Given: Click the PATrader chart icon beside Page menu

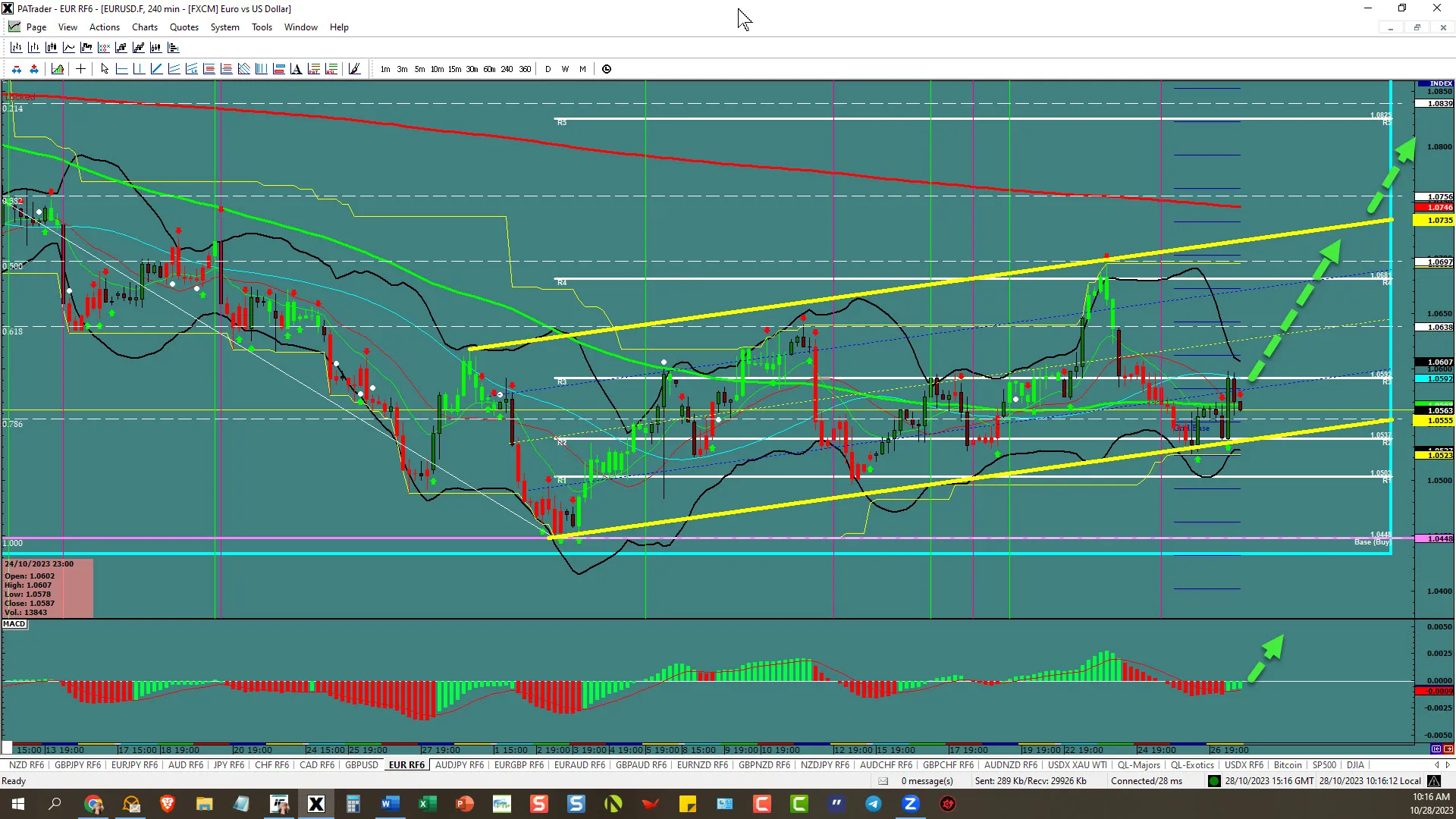Looking at the screenshot, I should (14, 27).
